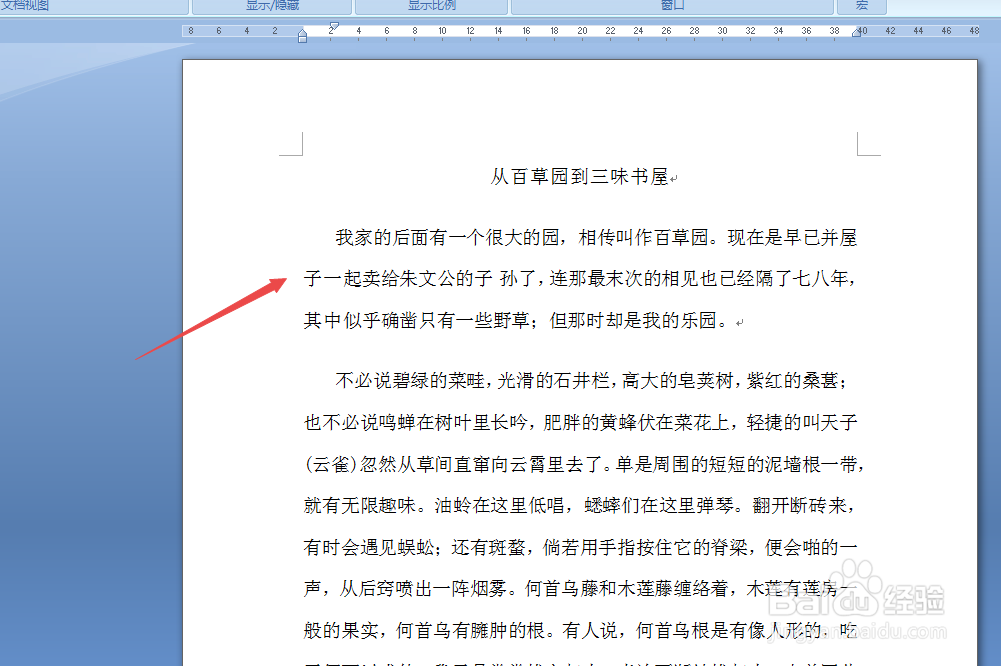Click the first line indent marker on ruler
This screenshot has height=666, width=1001.
point(334,26)
